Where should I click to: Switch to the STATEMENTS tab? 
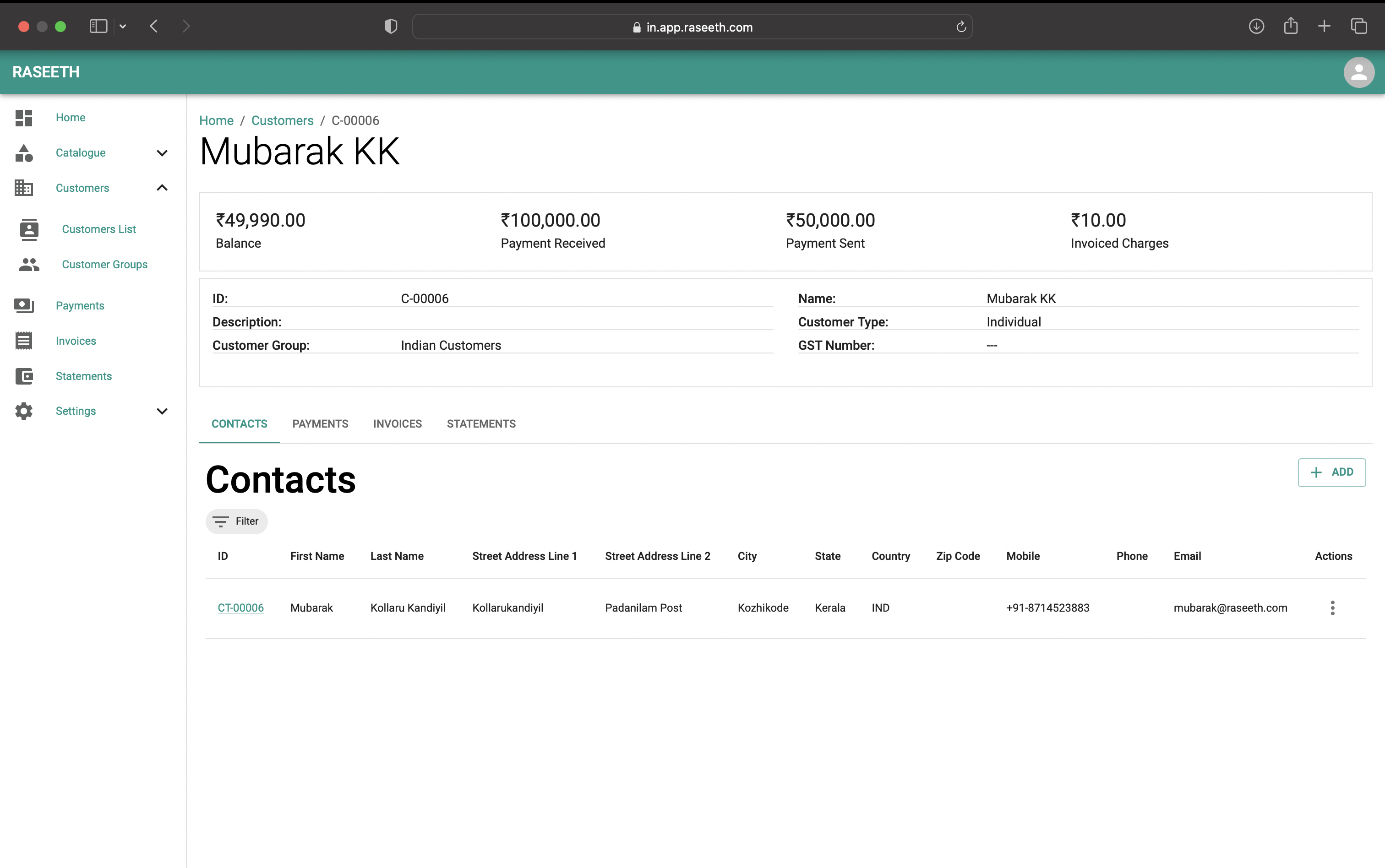click(481, 424)
